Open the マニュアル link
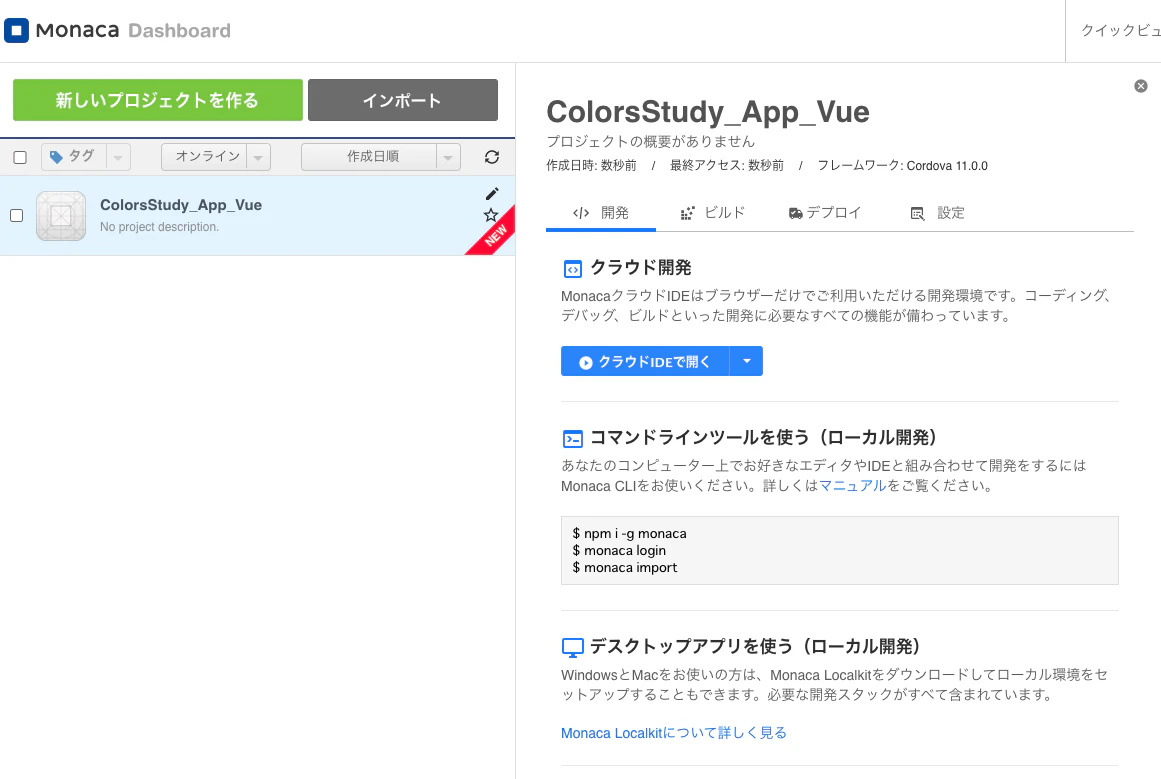 852,486
